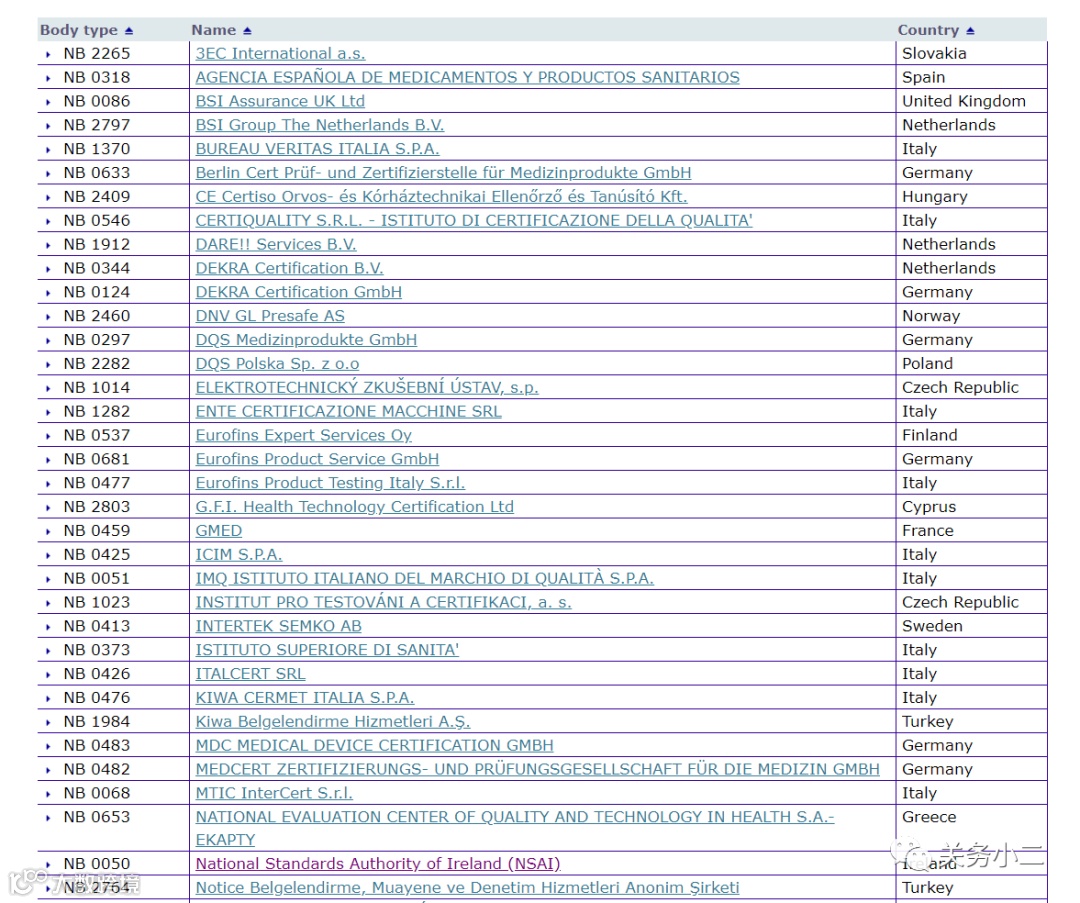
Task: Open ICIM S.P.A. link
Action: (x=239, y=555)
